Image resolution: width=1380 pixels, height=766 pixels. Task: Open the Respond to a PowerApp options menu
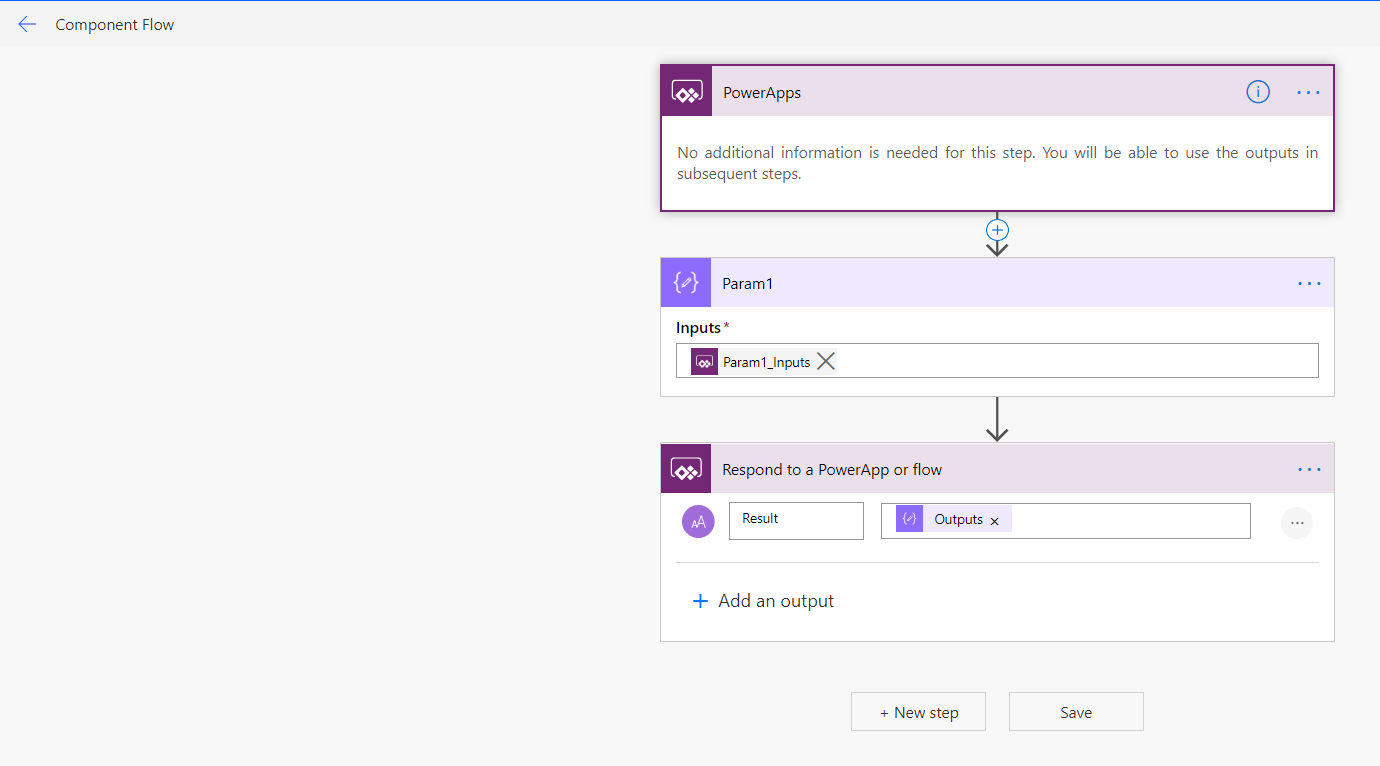[x=1309, y=468]
